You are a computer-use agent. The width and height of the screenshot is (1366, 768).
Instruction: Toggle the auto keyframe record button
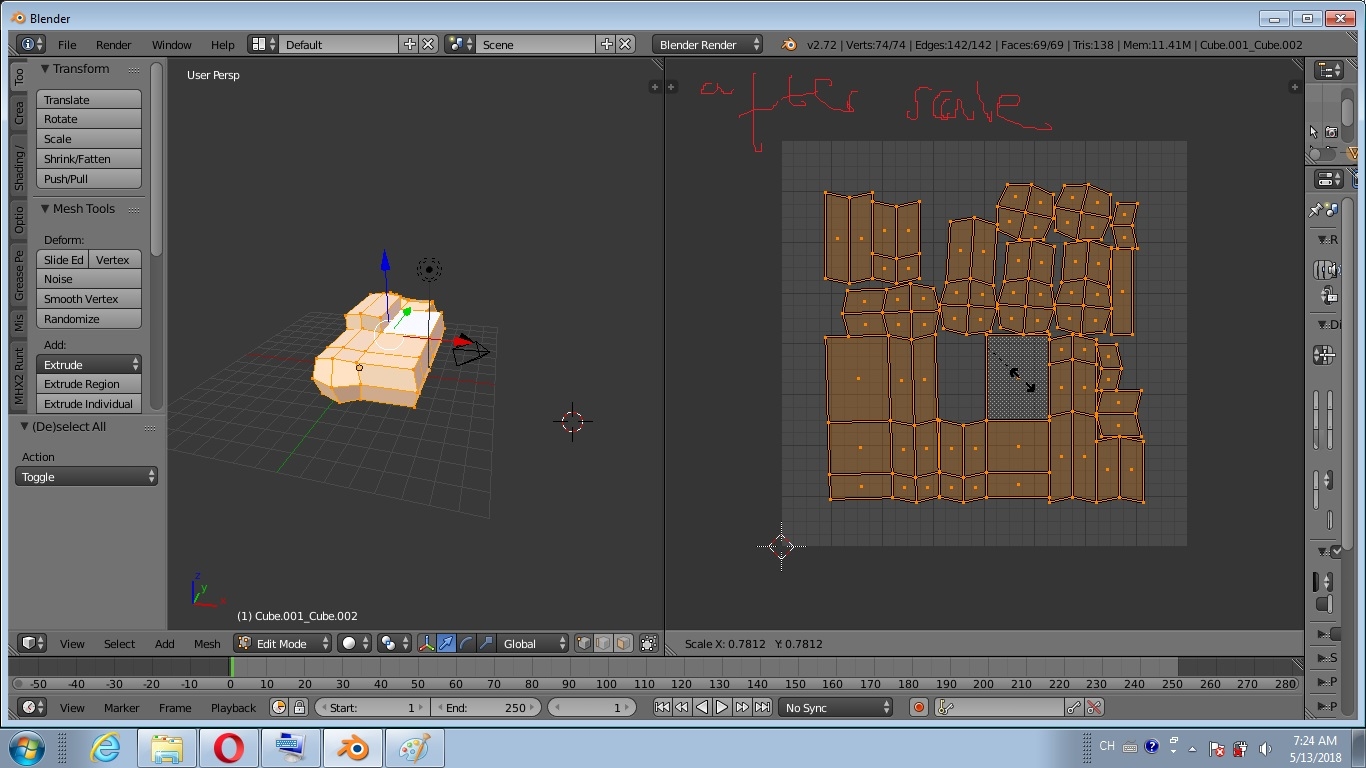point(919,707)
